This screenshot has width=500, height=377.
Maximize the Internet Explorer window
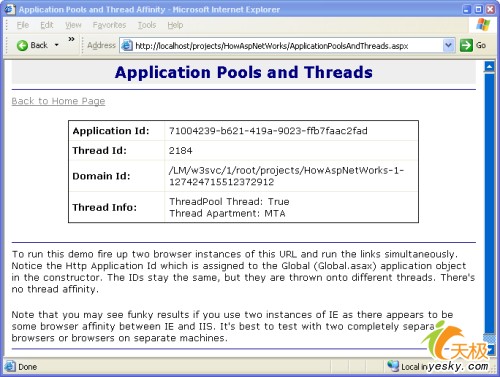478,9
